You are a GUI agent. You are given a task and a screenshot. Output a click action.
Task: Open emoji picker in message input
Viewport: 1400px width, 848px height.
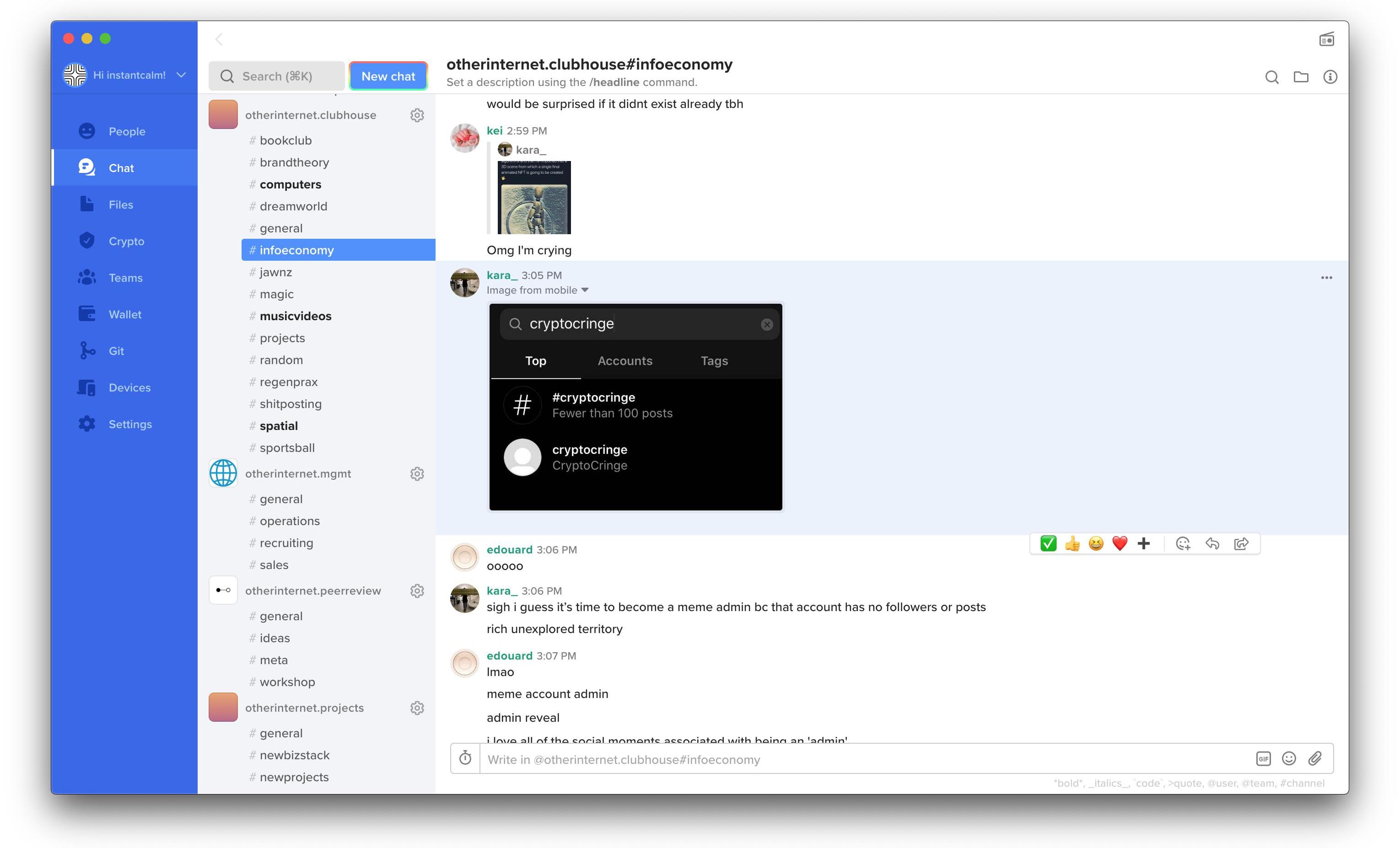coord(1289,759)
